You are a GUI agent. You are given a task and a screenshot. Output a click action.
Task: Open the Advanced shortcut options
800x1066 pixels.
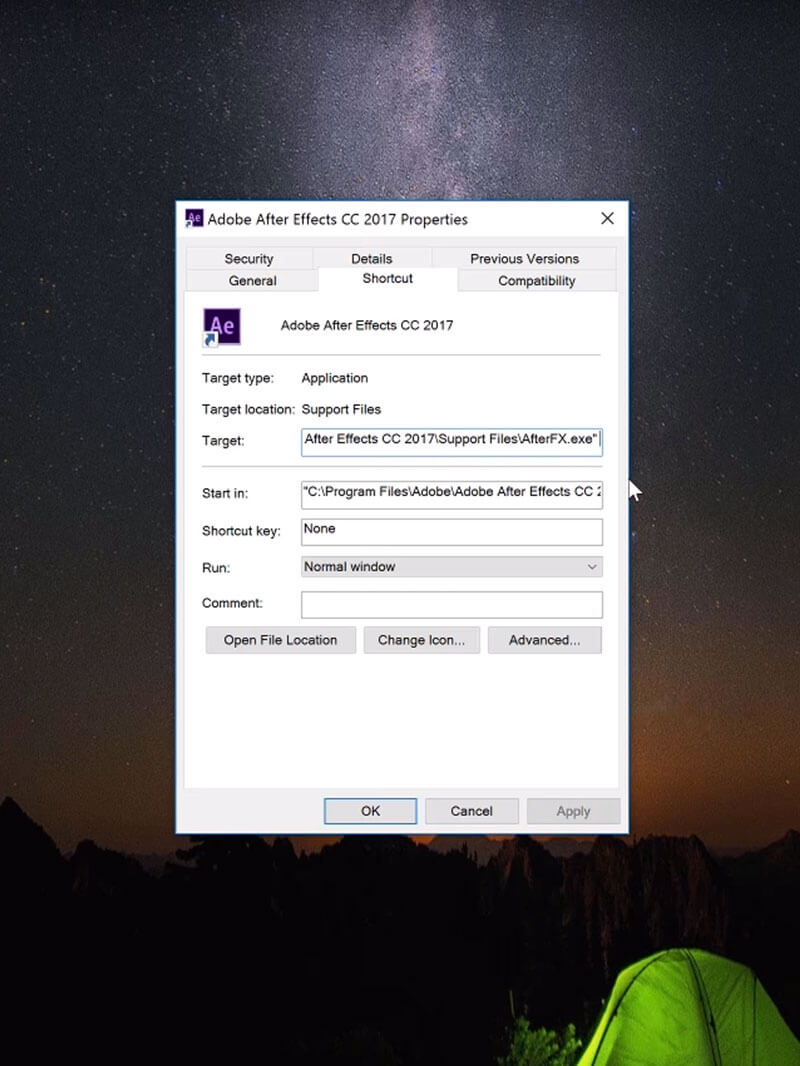pos(544,640)
